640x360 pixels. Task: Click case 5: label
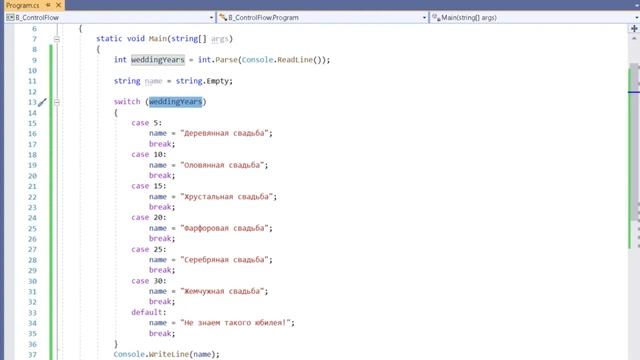[147, 123]
